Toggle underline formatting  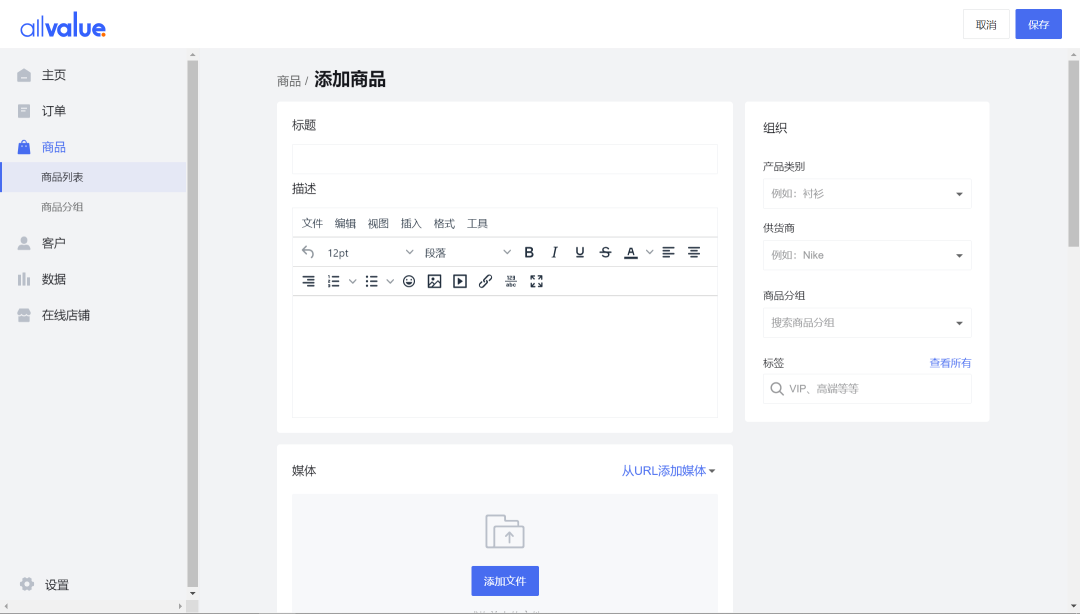(580, 252)
